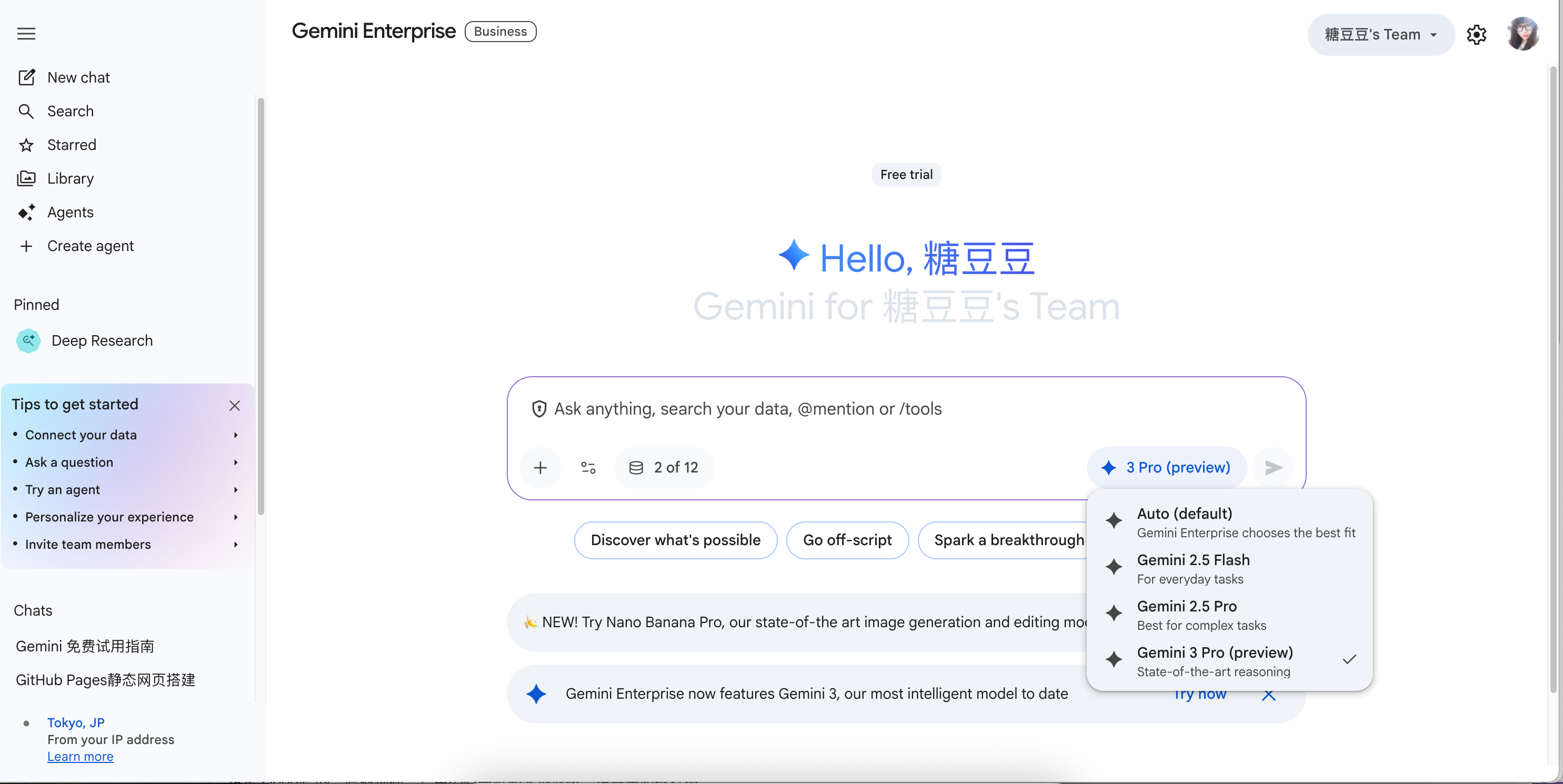This screenshot has height=784, width=1563.
Task: Open the 糖豆豆's Team dropdown
Action: (x=1380, y=35)
